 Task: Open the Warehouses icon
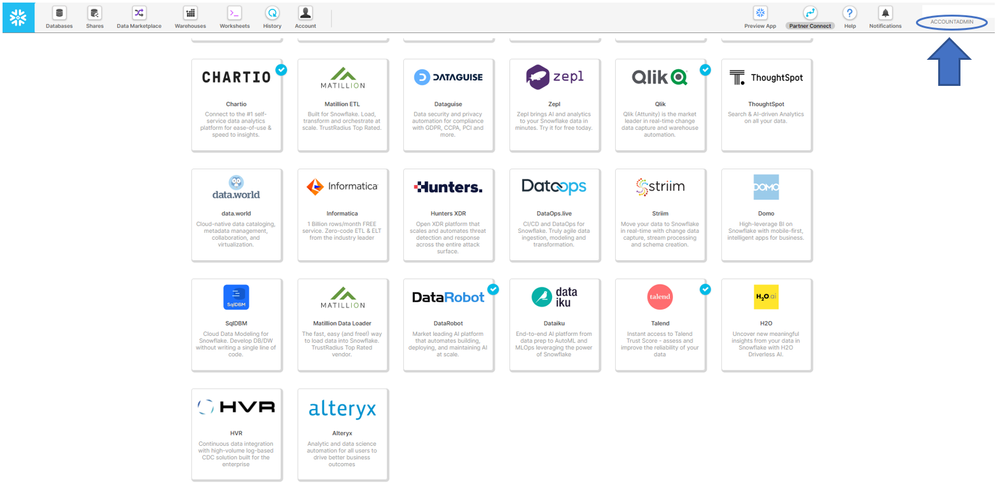[x=190, y=13]
